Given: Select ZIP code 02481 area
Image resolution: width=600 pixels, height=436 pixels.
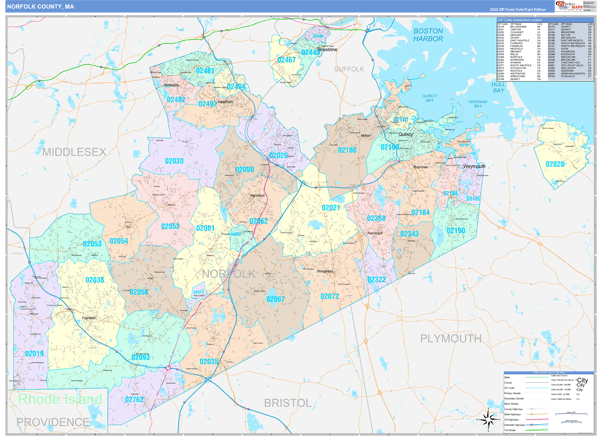Looking at the screenshot, I should (x=205, y=71).
